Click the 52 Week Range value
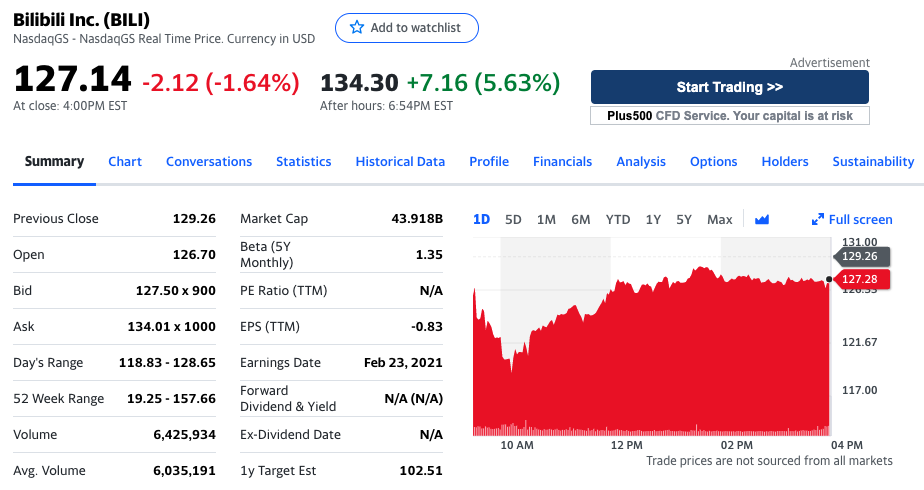The height and width of the screenshot is (490, 924). [171, 399]
